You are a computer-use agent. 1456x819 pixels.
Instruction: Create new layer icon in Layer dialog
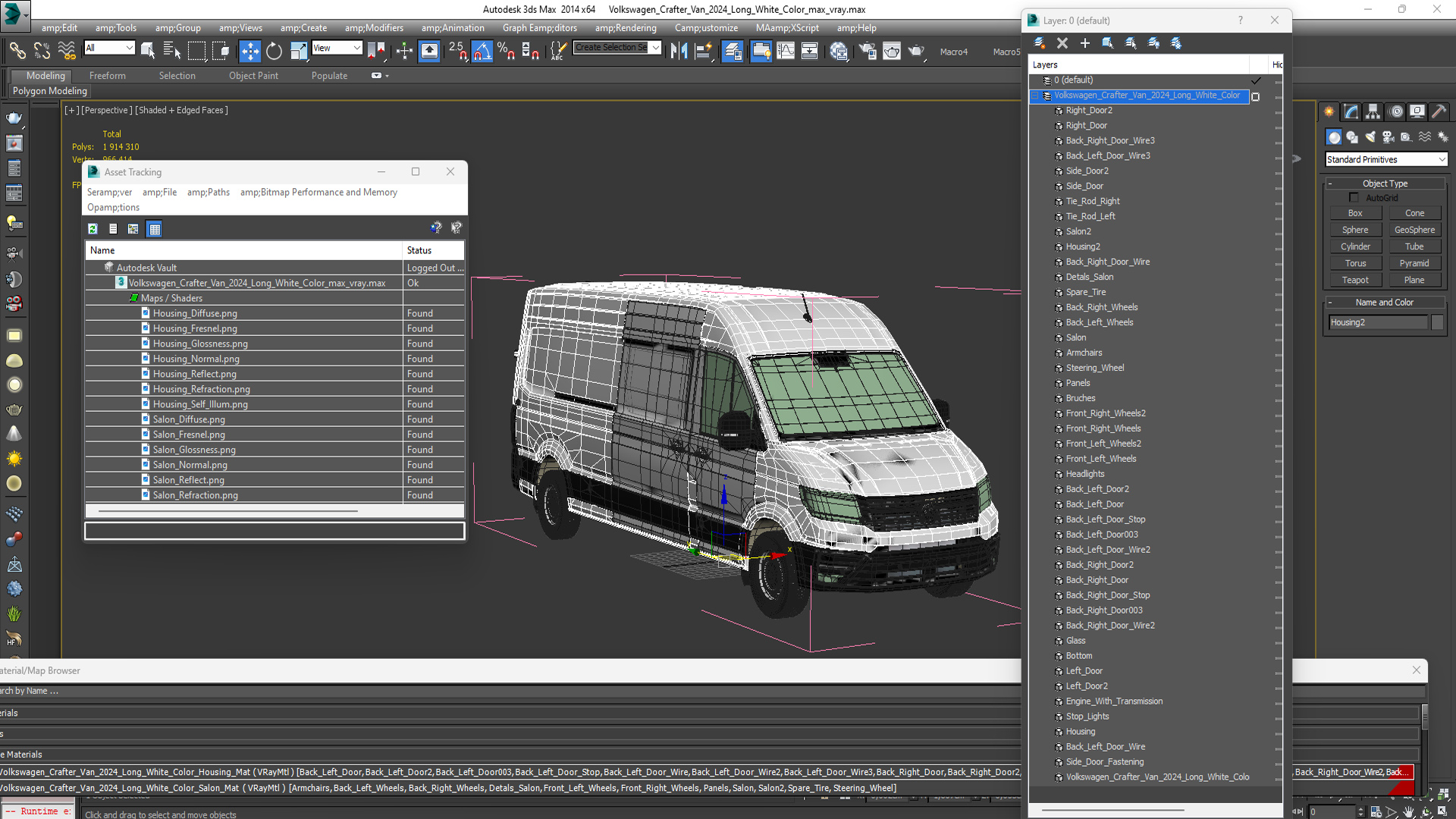[x=1040, y=43]
